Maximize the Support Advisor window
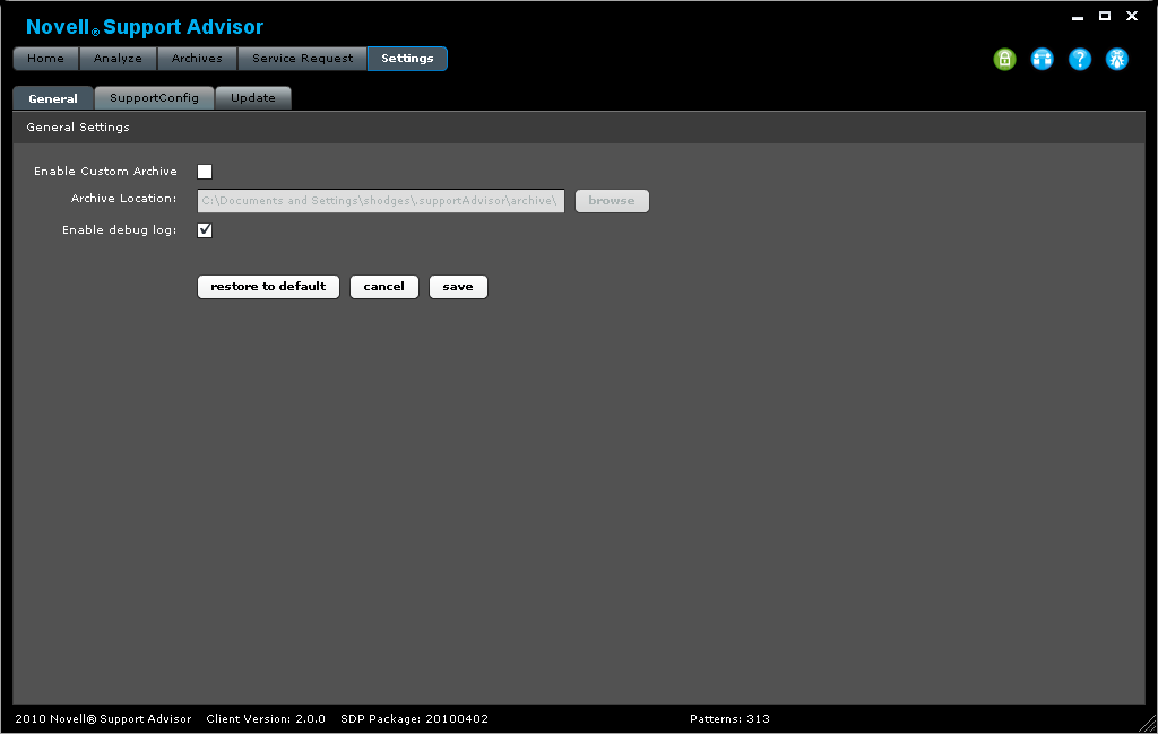Image resolution: width=1158 pixels, height=735 pixels. pos(1105,16)
